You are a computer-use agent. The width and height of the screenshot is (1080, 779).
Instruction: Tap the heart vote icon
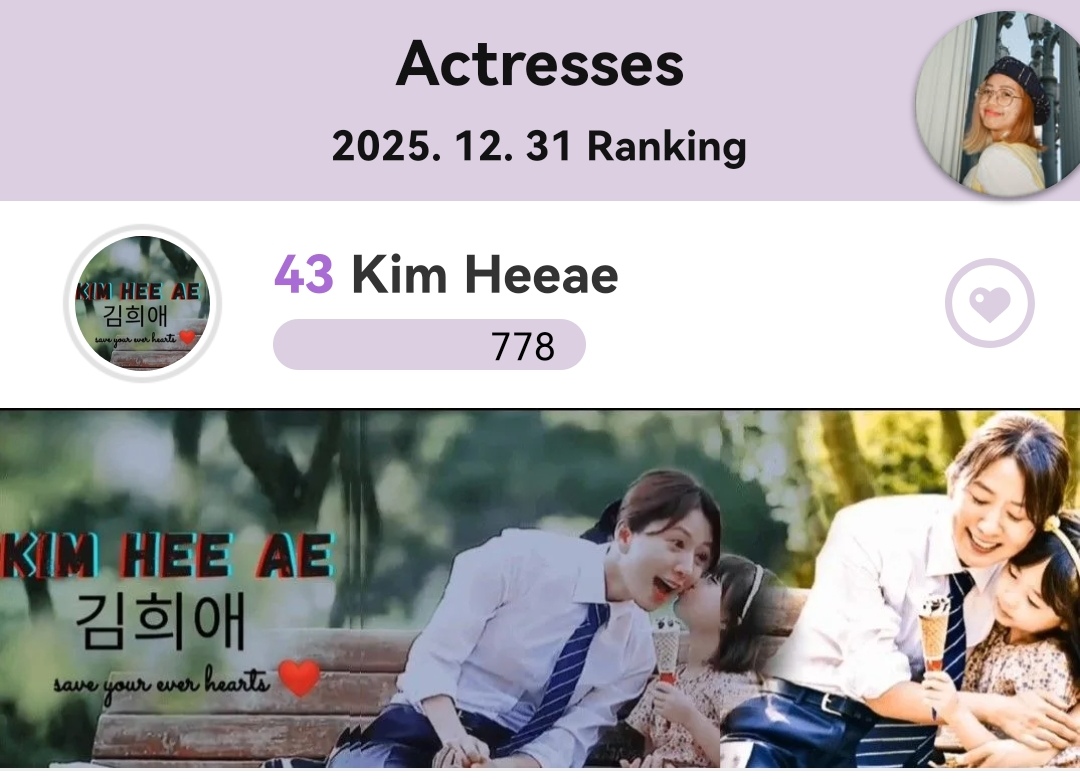pyautogui.click(x=989, y=303)
